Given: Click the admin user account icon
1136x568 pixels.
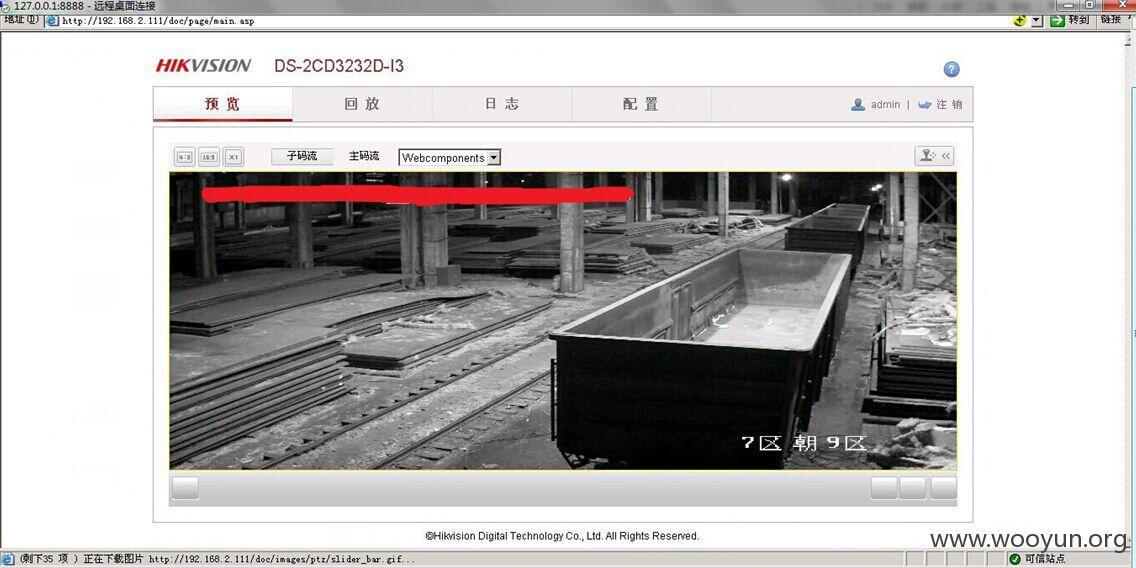Looking at the screenshot, I should 859,105.
